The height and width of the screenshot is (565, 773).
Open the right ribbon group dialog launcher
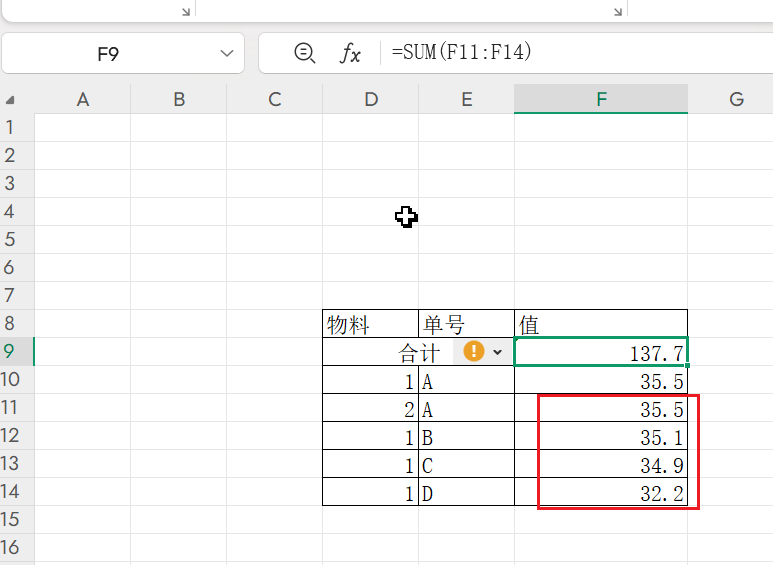point(619,11)
